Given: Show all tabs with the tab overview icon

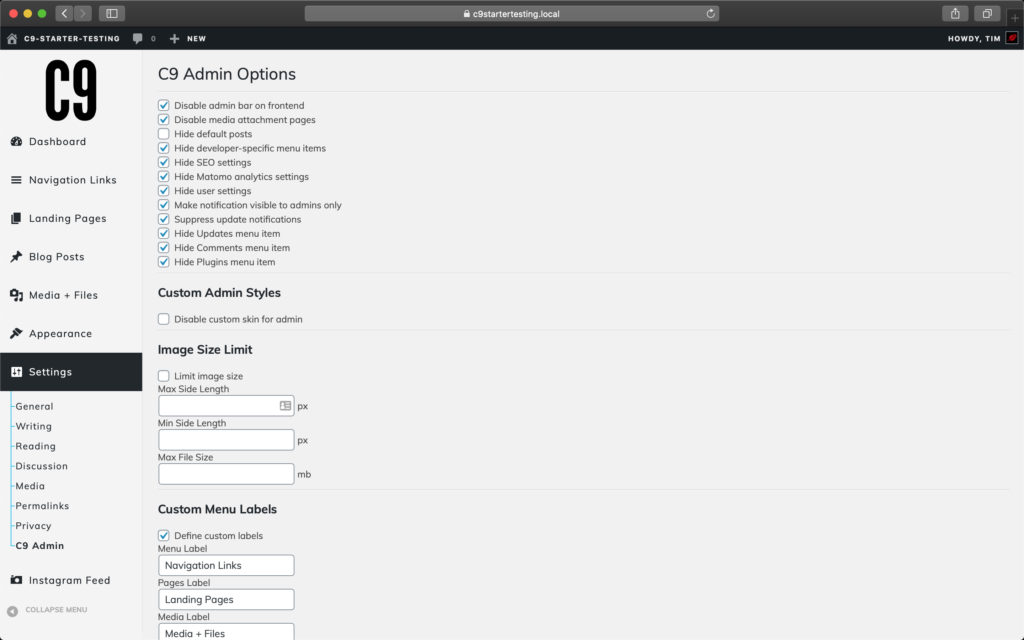Looking at the screenshot, I should pos(987,13).
